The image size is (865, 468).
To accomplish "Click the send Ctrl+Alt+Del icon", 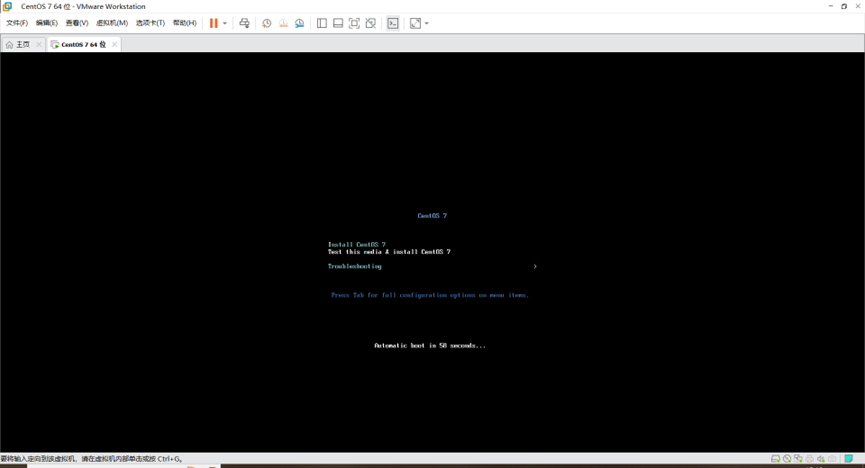I will pyautogui.click(x=244, y=23).
